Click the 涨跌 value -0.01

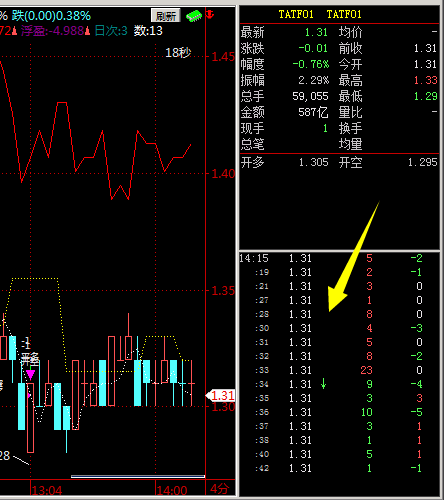[313, 48]
